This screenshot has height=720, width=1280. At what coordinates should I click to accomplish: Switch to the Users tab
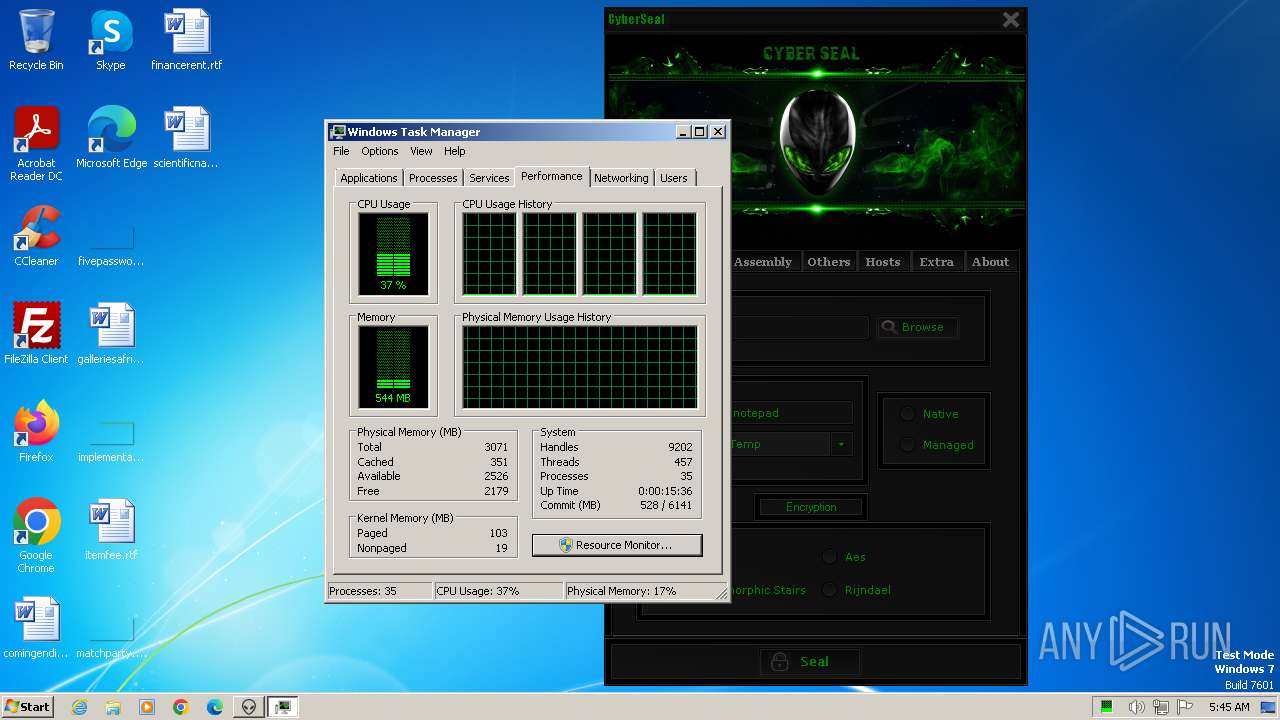674,178
